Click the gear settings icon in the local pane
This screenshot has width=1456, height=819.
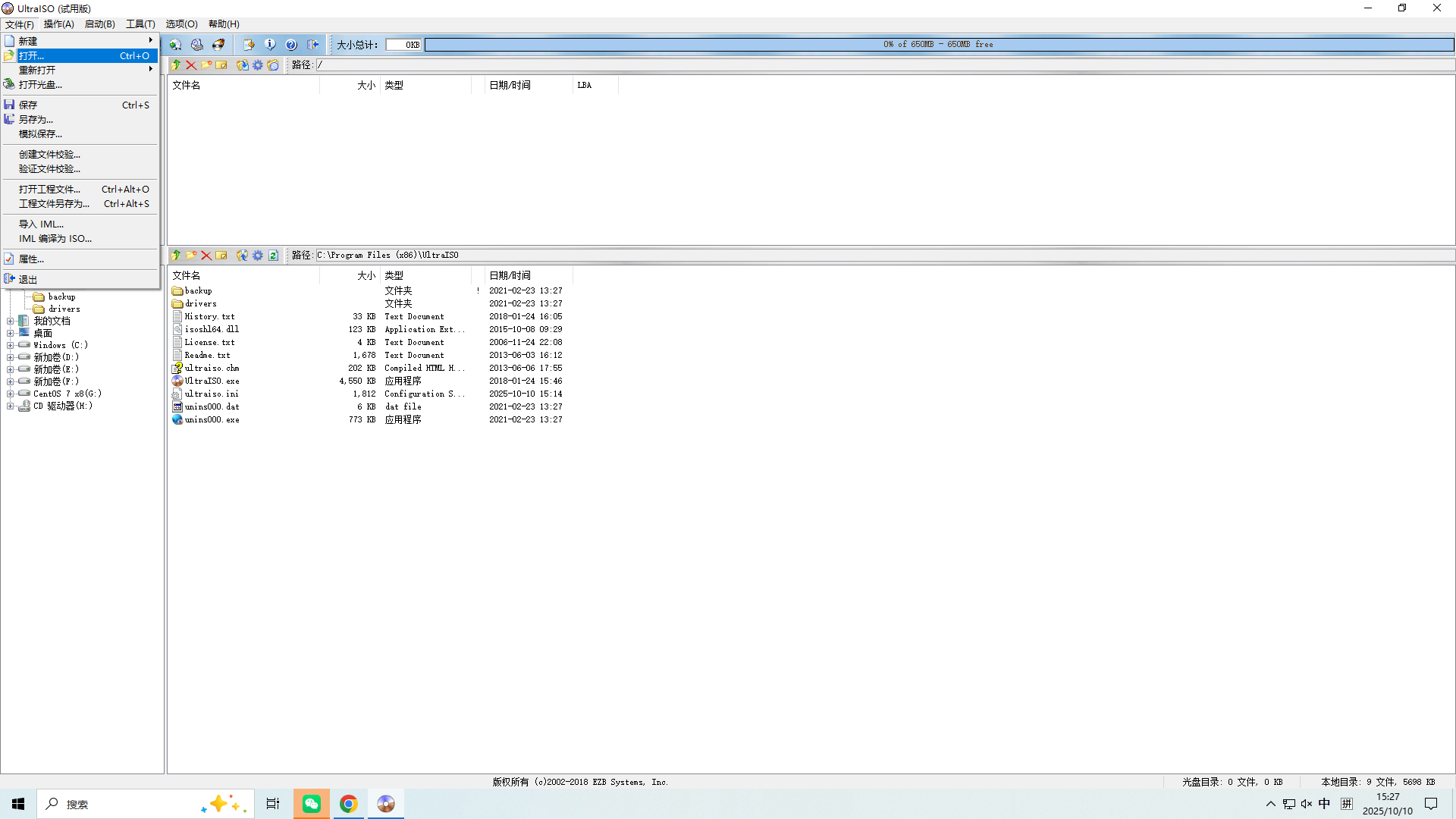258,256
